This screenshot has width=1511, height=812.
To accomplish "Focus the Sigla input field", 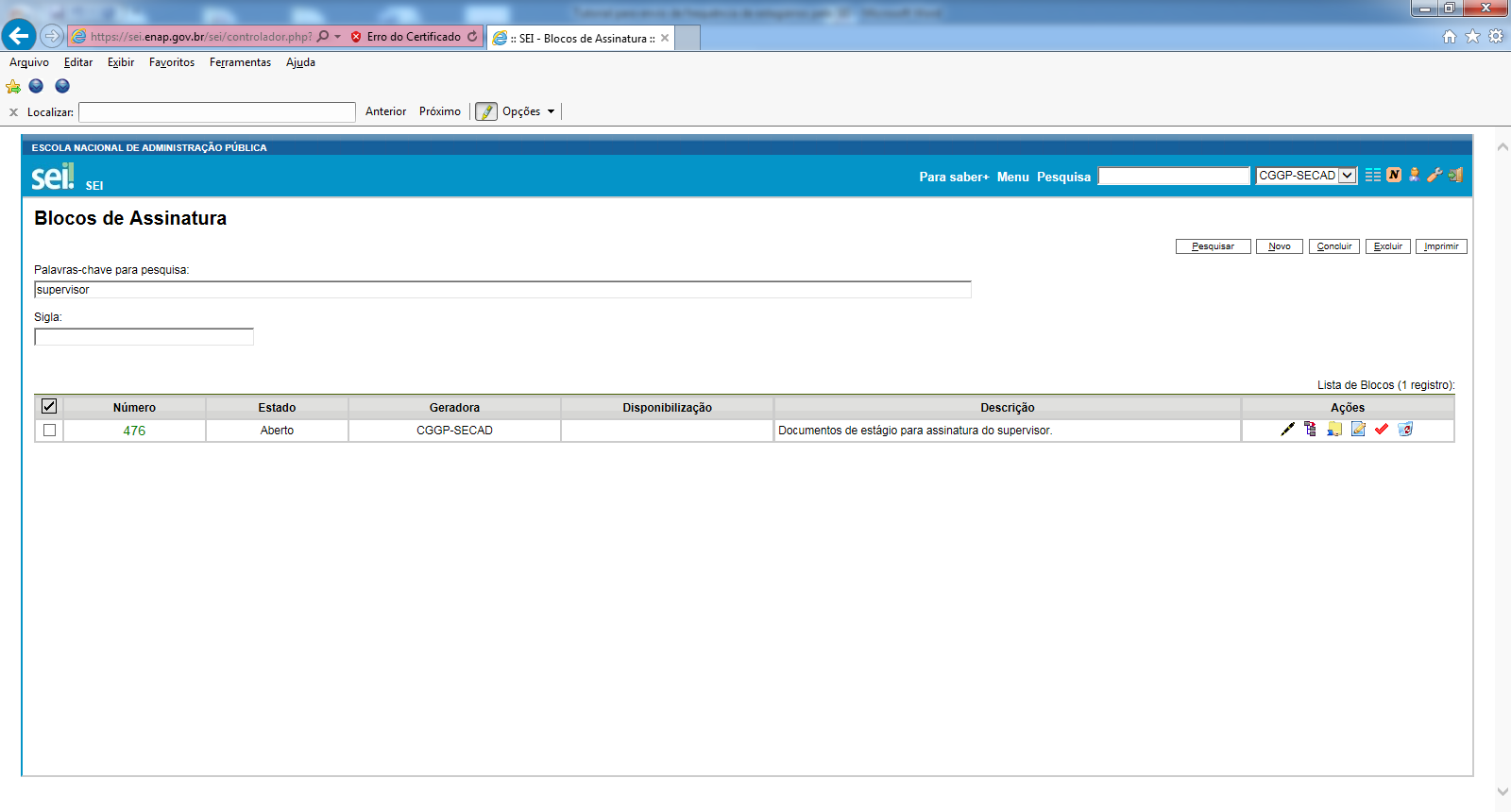I will click(x=144, y=337).
